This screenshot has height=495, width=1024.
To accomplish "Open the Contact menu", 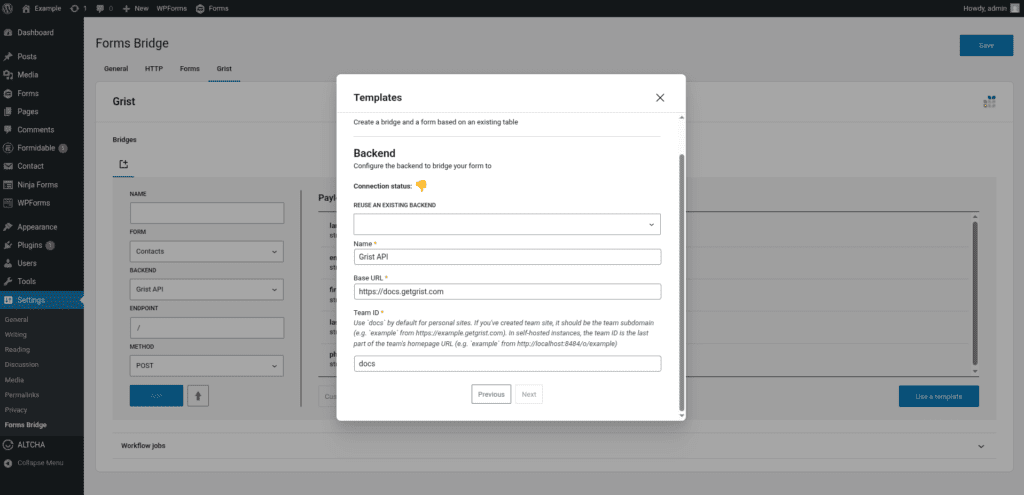I will coord(42,167).
